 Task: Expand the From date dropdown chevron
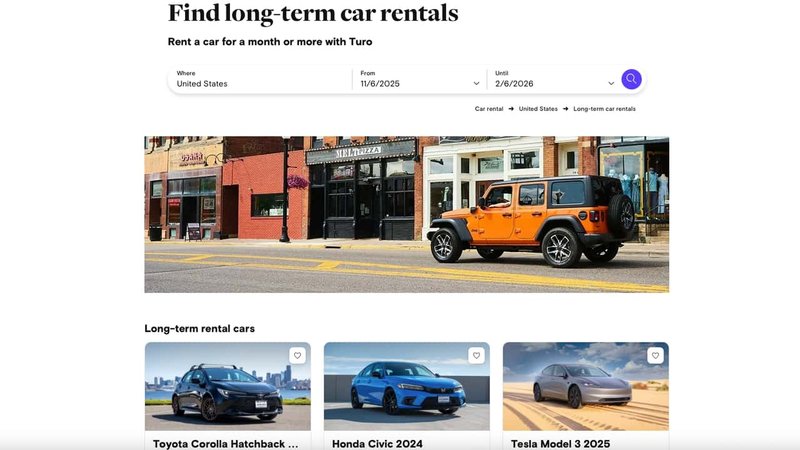476,84
